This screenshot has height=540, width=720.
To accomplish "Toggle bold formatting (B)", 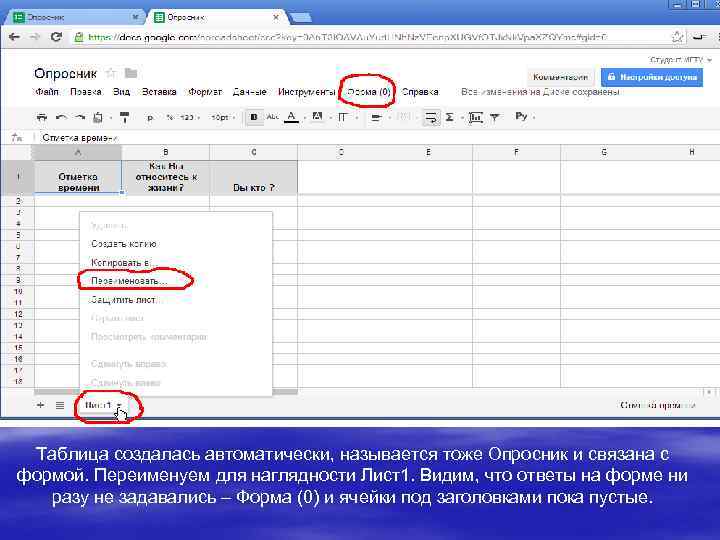I will [x=253, y=118].
